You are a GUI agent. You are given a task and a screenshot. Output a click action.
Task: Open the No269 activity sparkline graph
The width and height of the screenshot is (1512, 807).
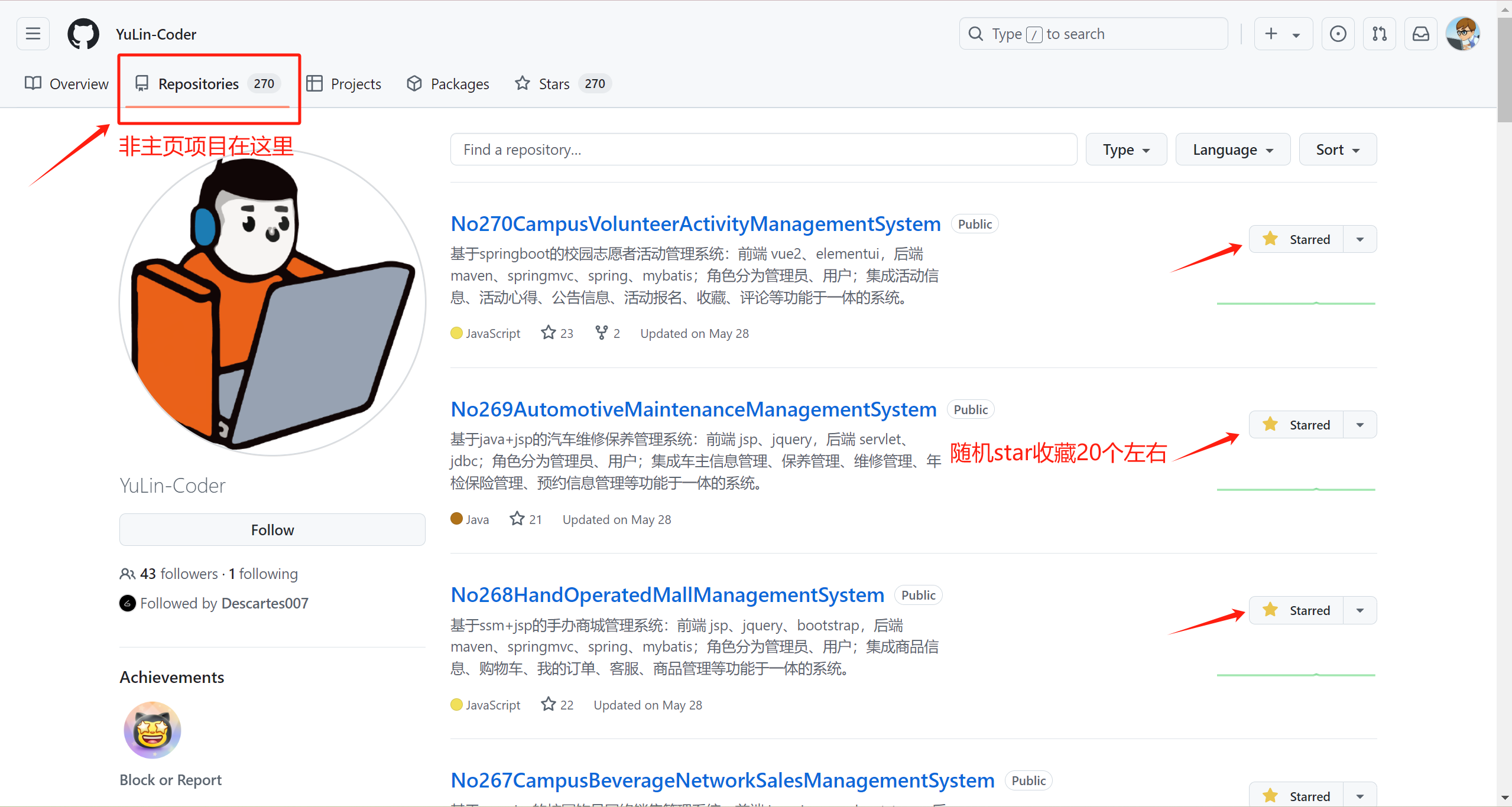(x=1296, y=489)
